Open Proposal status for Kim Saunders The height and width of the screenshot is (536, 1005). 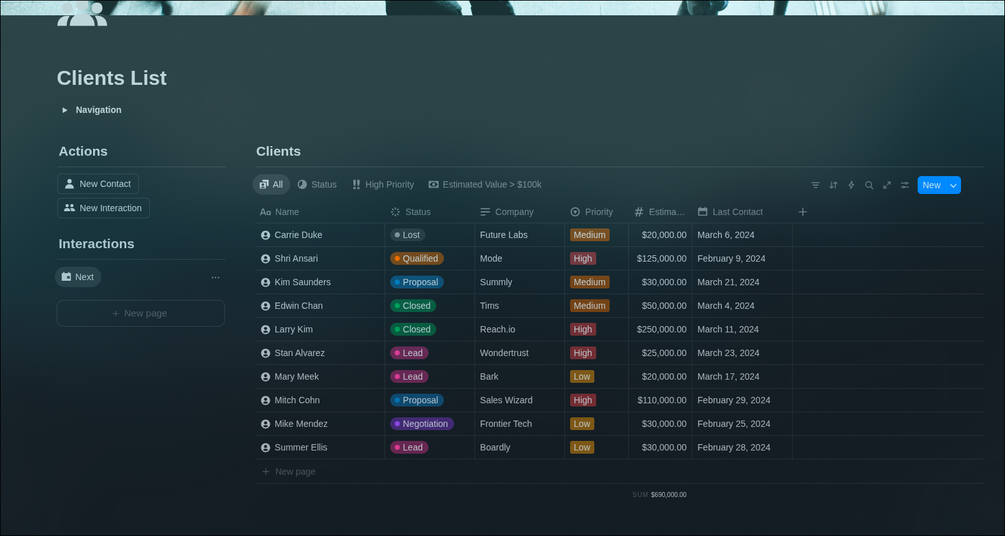(x=417, y=283)
